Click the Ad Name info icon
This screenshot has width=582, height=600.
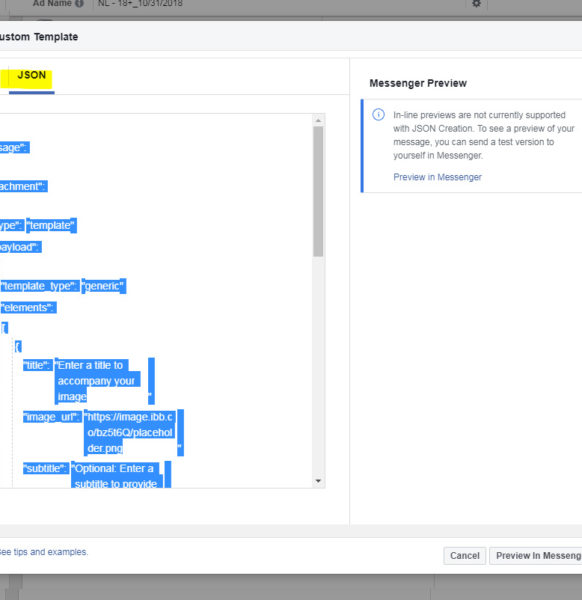click(80, 3)
